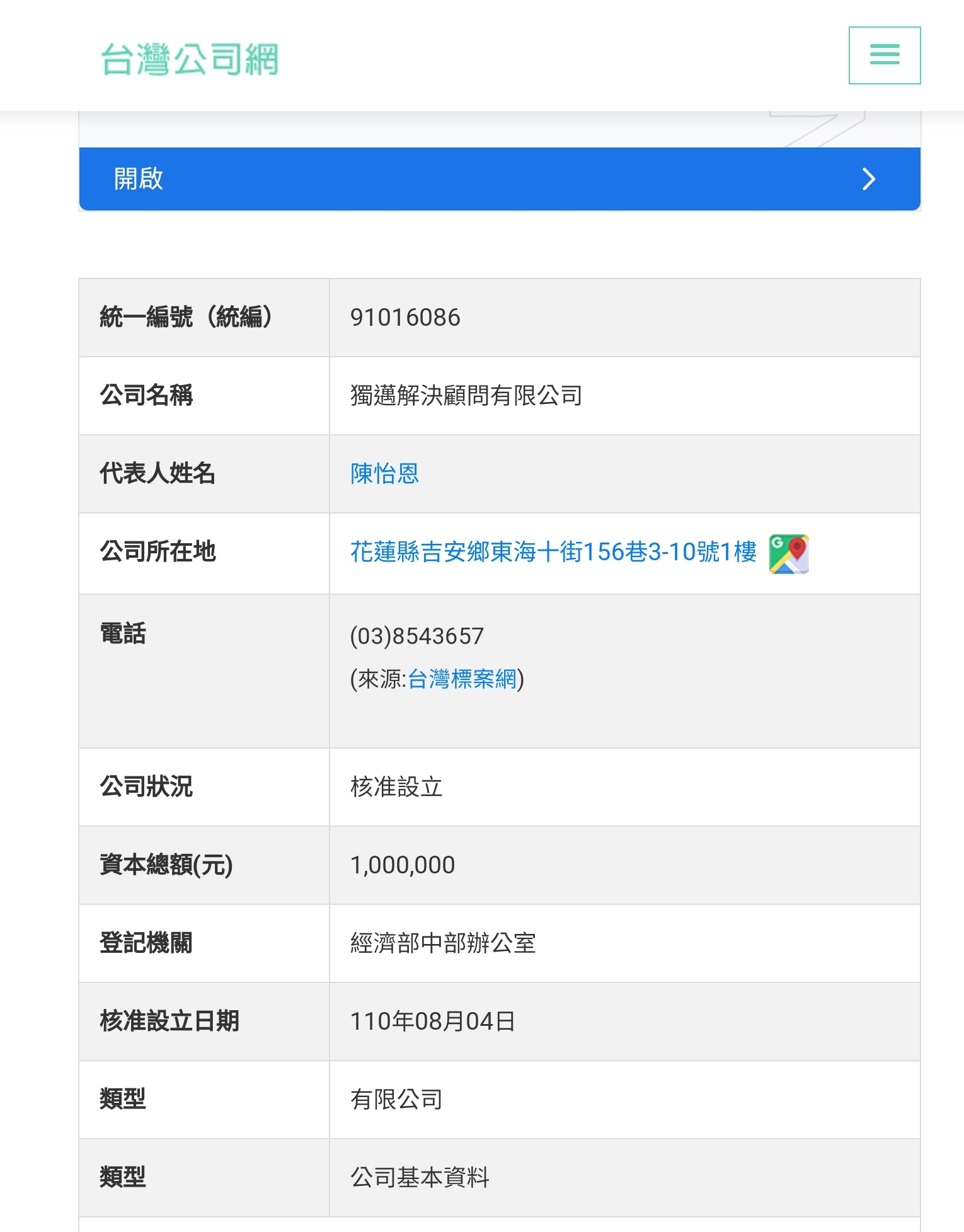Viewport: 964px width, 1232px height.
Task: Click the 有限公司 type value
Action: [396, 1100]
